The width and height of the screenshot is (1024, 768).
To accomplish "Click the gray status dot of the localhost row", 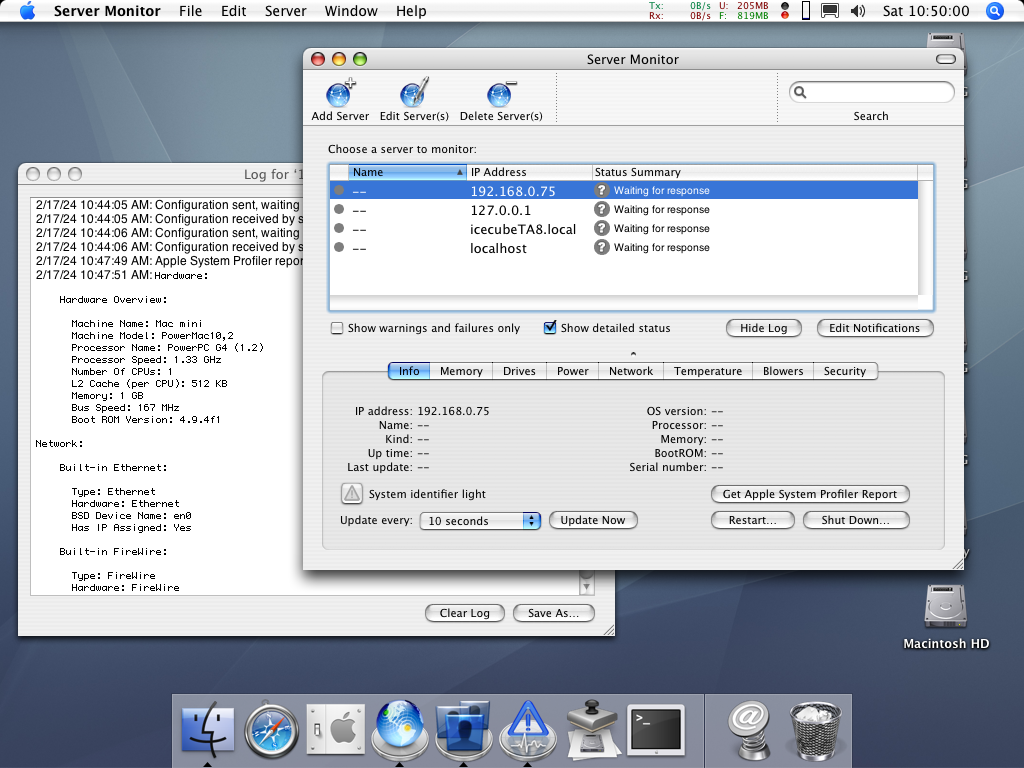I will point(339,247).
